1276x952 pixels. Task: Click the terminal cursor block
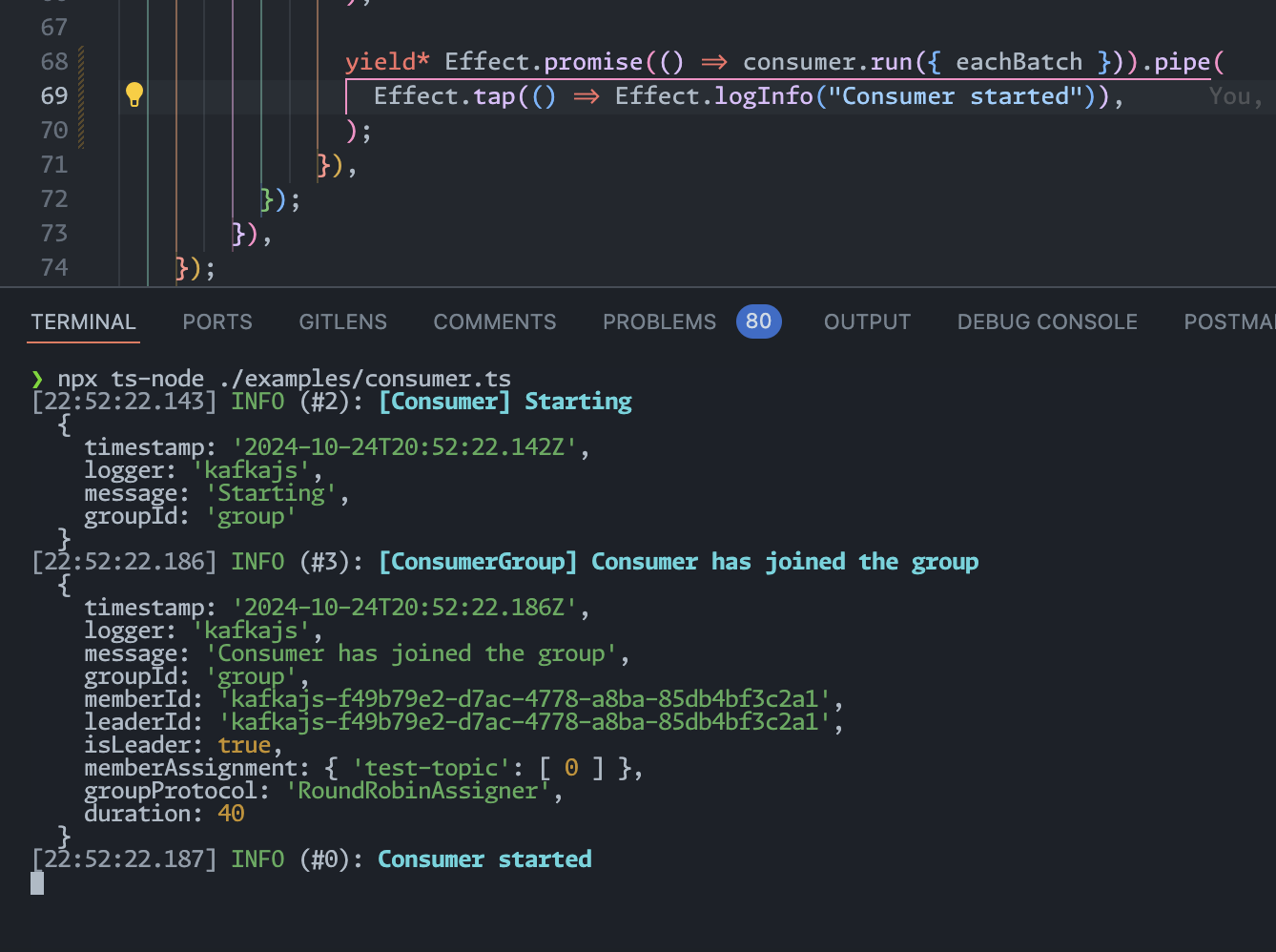point(37,882)
